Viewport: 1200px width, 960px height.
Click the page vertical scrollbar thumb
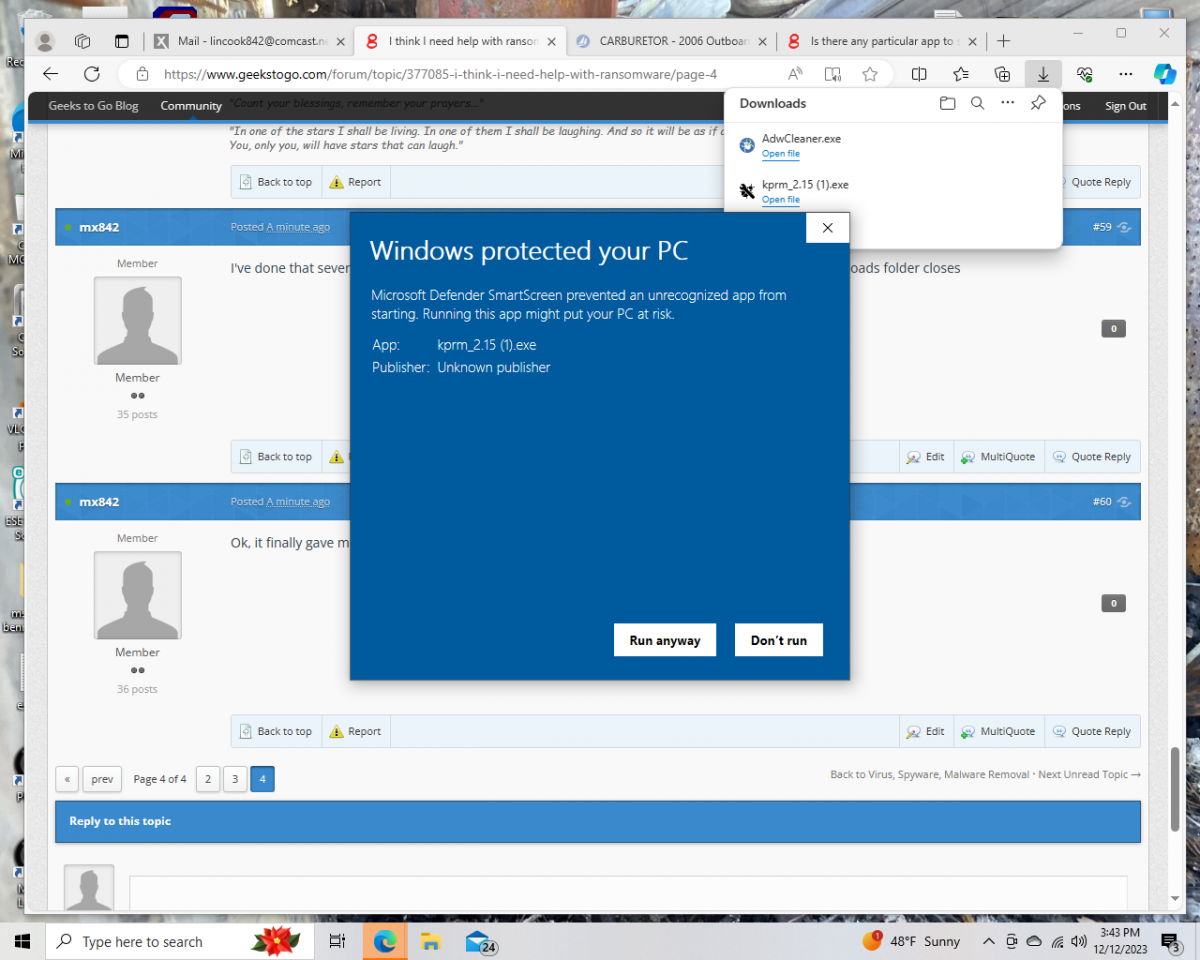[1175, 788]
